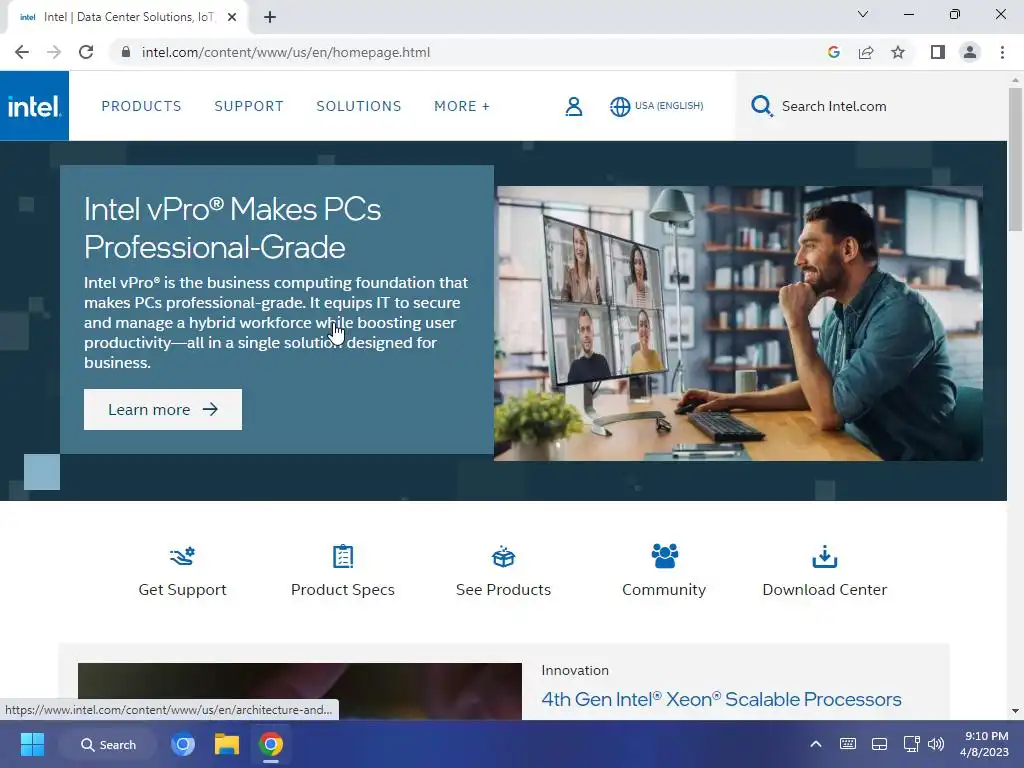Open the Chrome profile avatar
This screenshot has width=1024, height=768.
(x=970, y=52)
